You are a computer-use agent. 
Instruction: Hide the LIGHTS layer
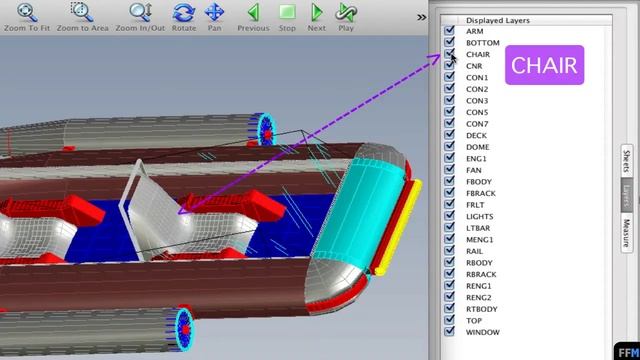[x=449, y=216]
